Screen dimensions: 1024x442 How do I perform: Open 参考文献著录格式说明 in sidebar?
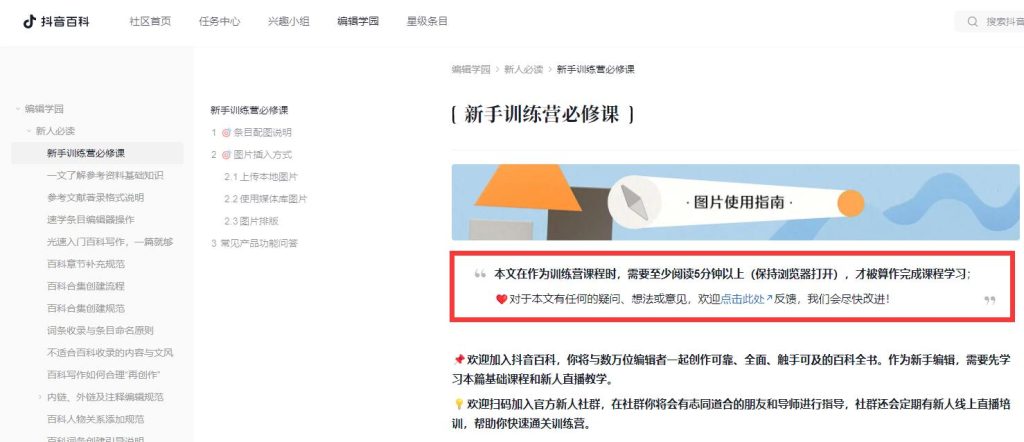[95, 197]
